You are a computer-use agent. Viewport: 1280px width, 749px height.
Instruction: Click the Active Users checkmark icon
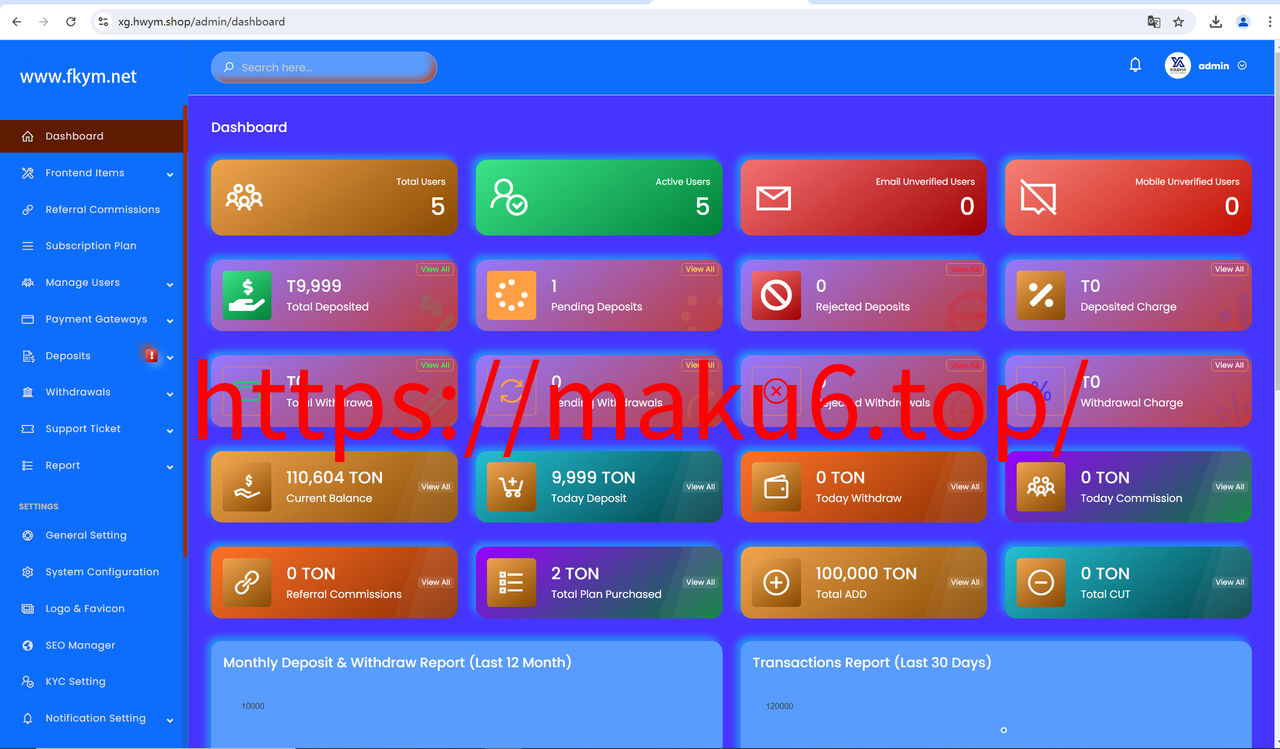[x=509, y=196]
